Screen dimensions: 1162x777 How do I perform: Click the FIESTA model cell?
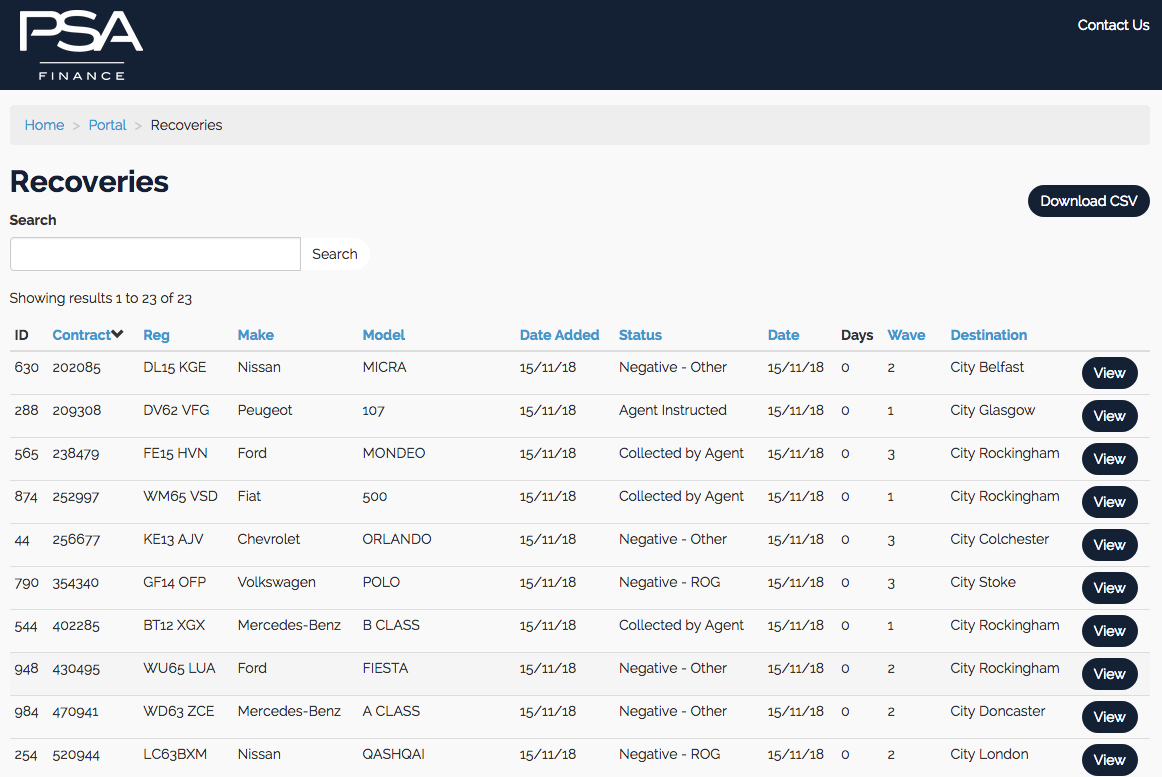coord(385,668)
